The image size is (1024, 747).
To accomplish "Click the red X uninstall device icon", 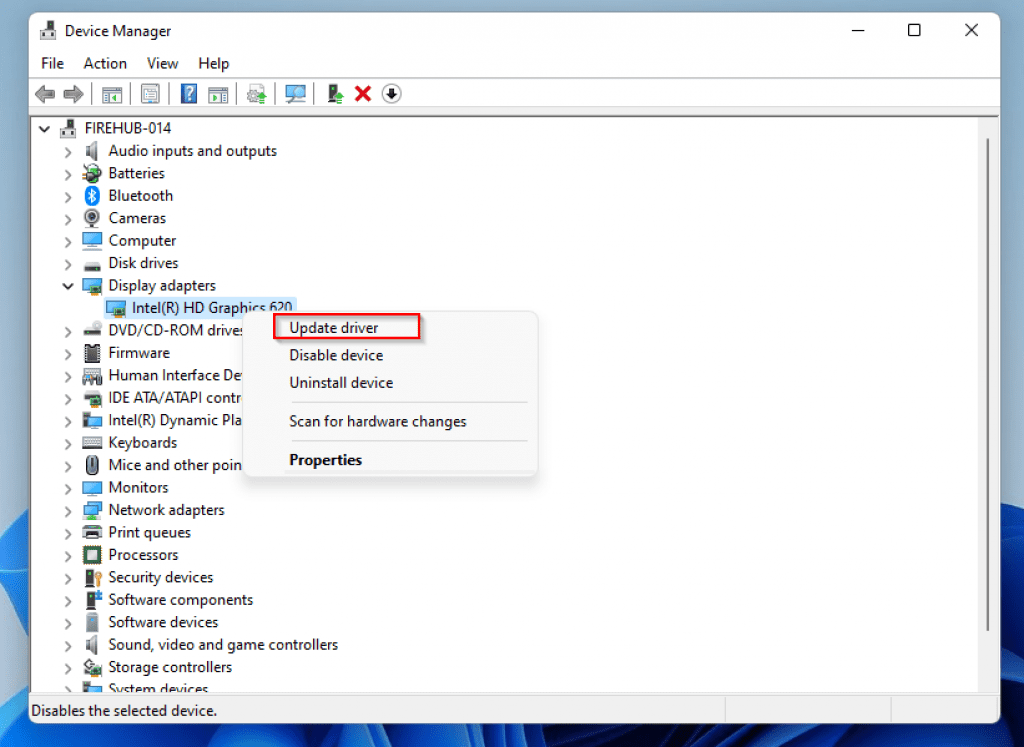I will [x=363, y=94].
